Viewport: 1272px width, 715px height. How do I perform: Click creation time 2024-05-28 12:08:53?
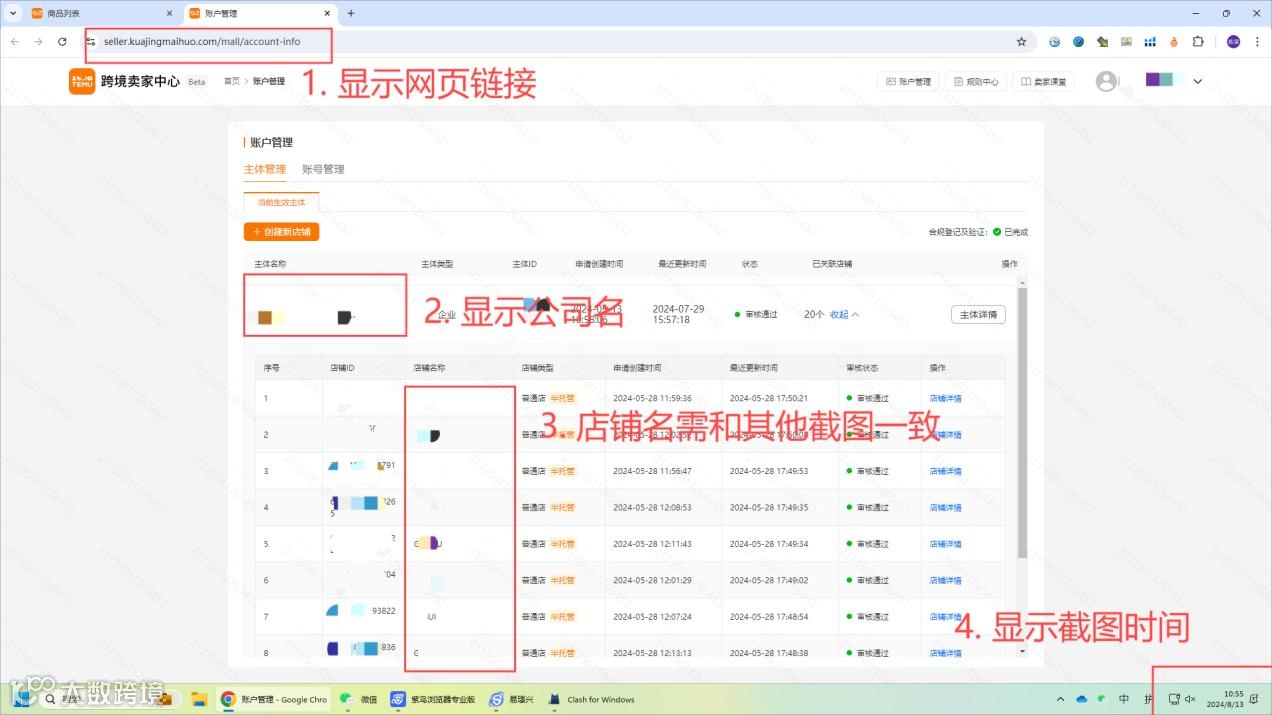point(652,507)
